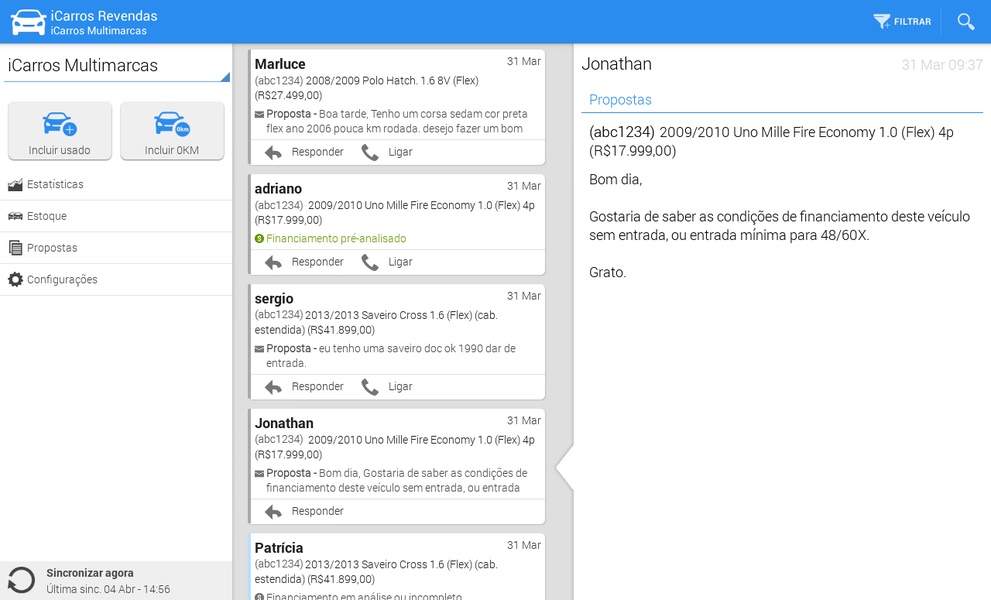
Task: Click adriano's 'Financiamento pré-analisado' status
Action: pos(336,238)
